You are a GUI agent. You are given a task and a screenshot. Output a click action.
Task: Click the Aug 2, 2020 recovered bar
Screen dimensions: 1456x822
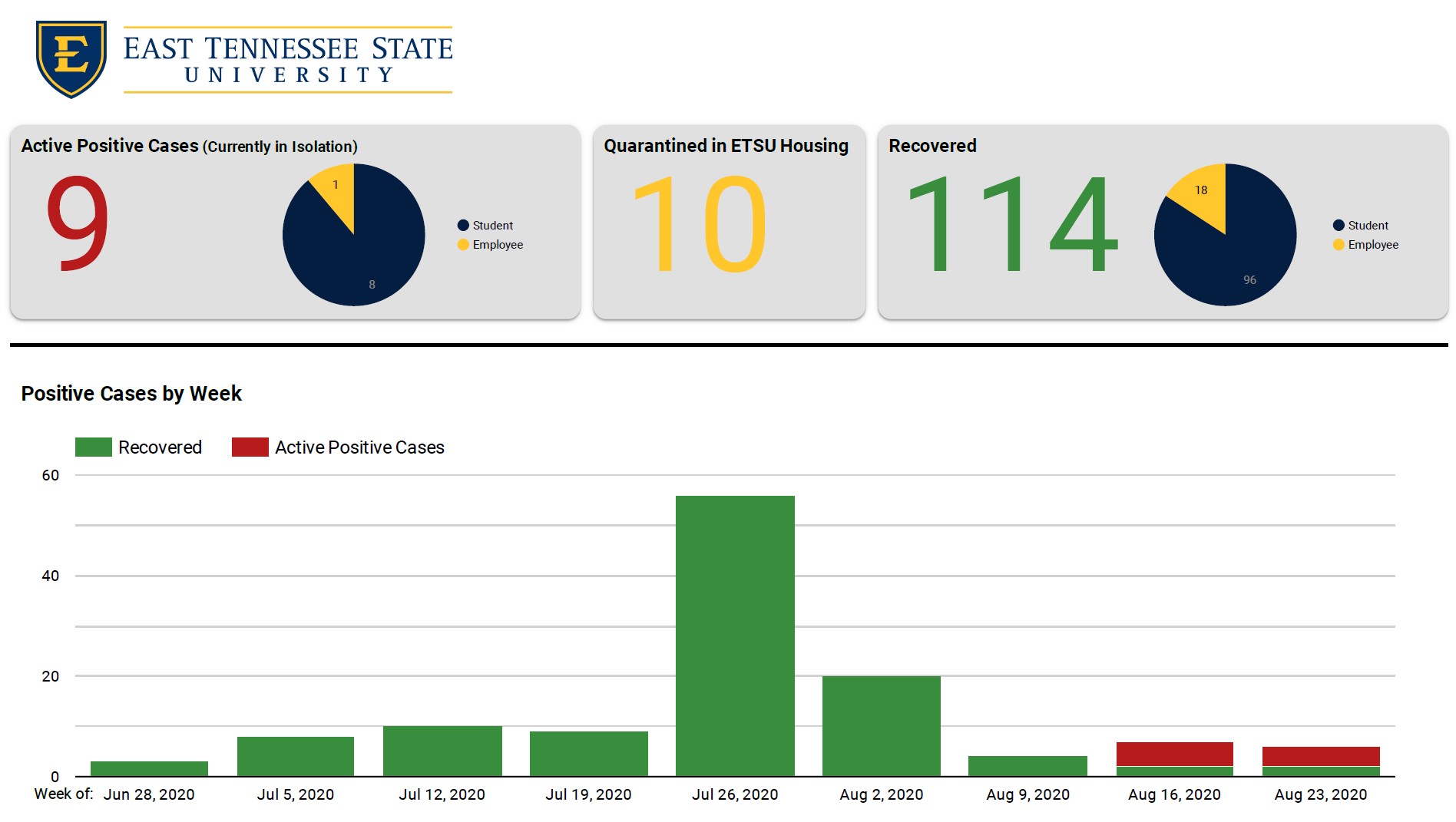tap(881, 725)
